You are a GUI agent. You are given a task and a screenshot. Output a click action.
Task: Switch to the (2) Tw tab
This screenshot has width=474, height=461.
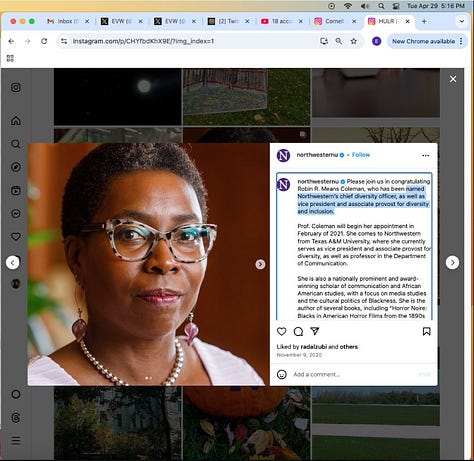228,21
